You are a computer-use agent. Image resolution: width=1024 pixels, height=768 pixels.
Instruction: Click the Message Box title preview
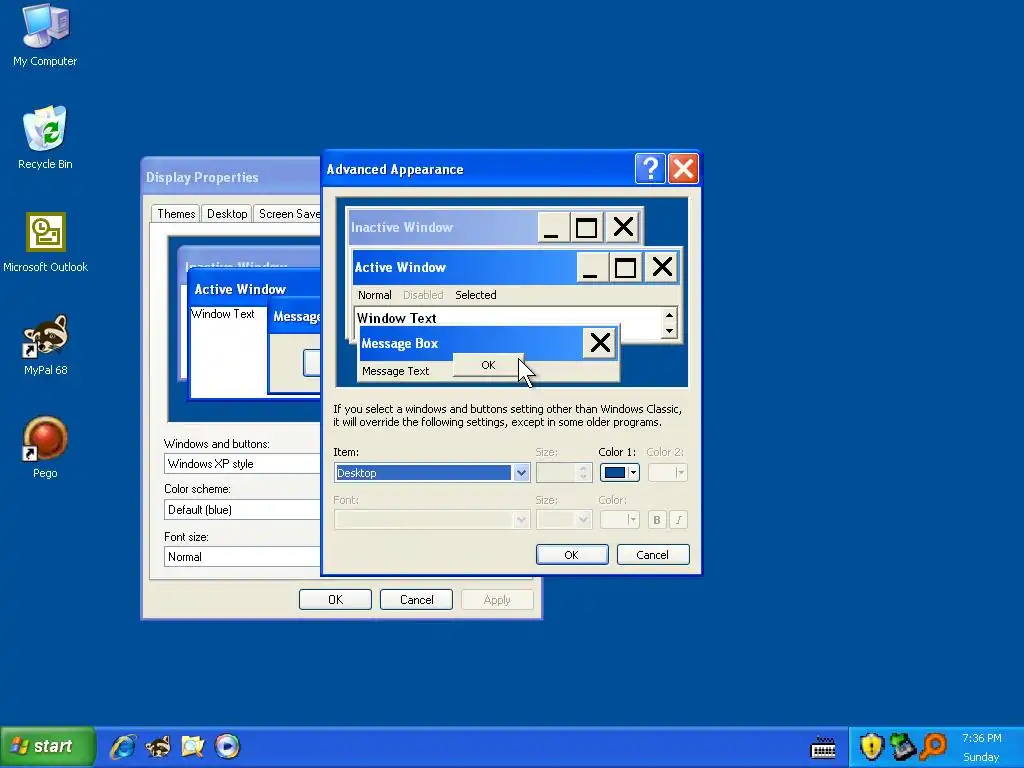[470, 344]
